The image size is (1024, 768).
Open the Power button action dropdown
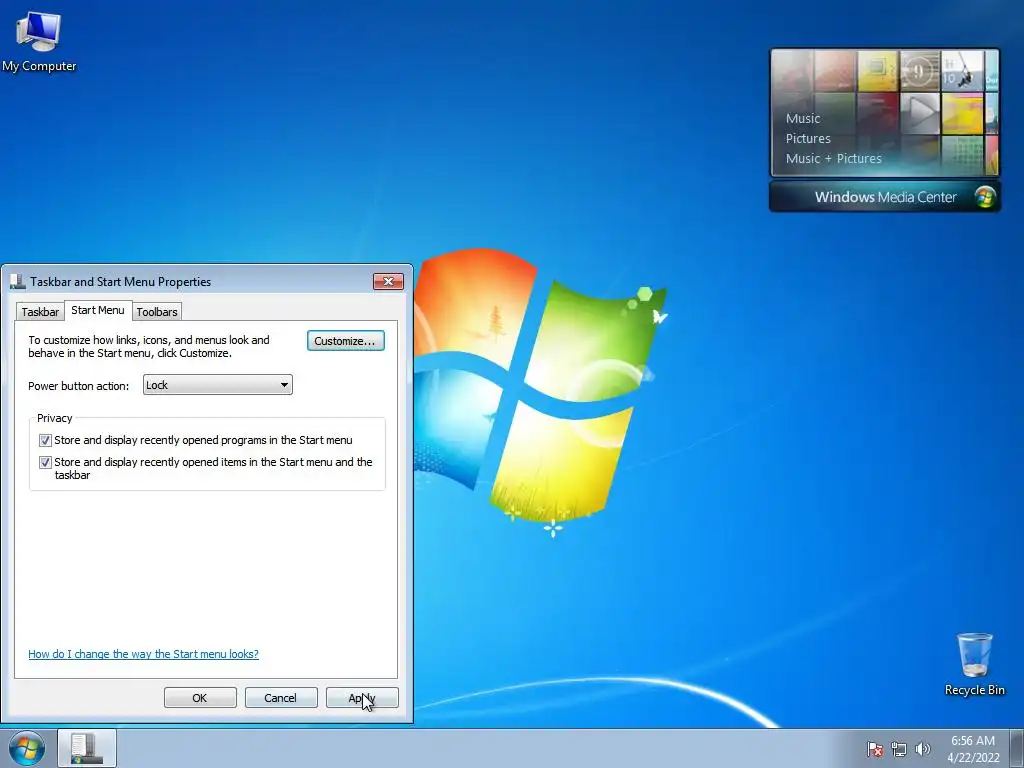point(217,385)
